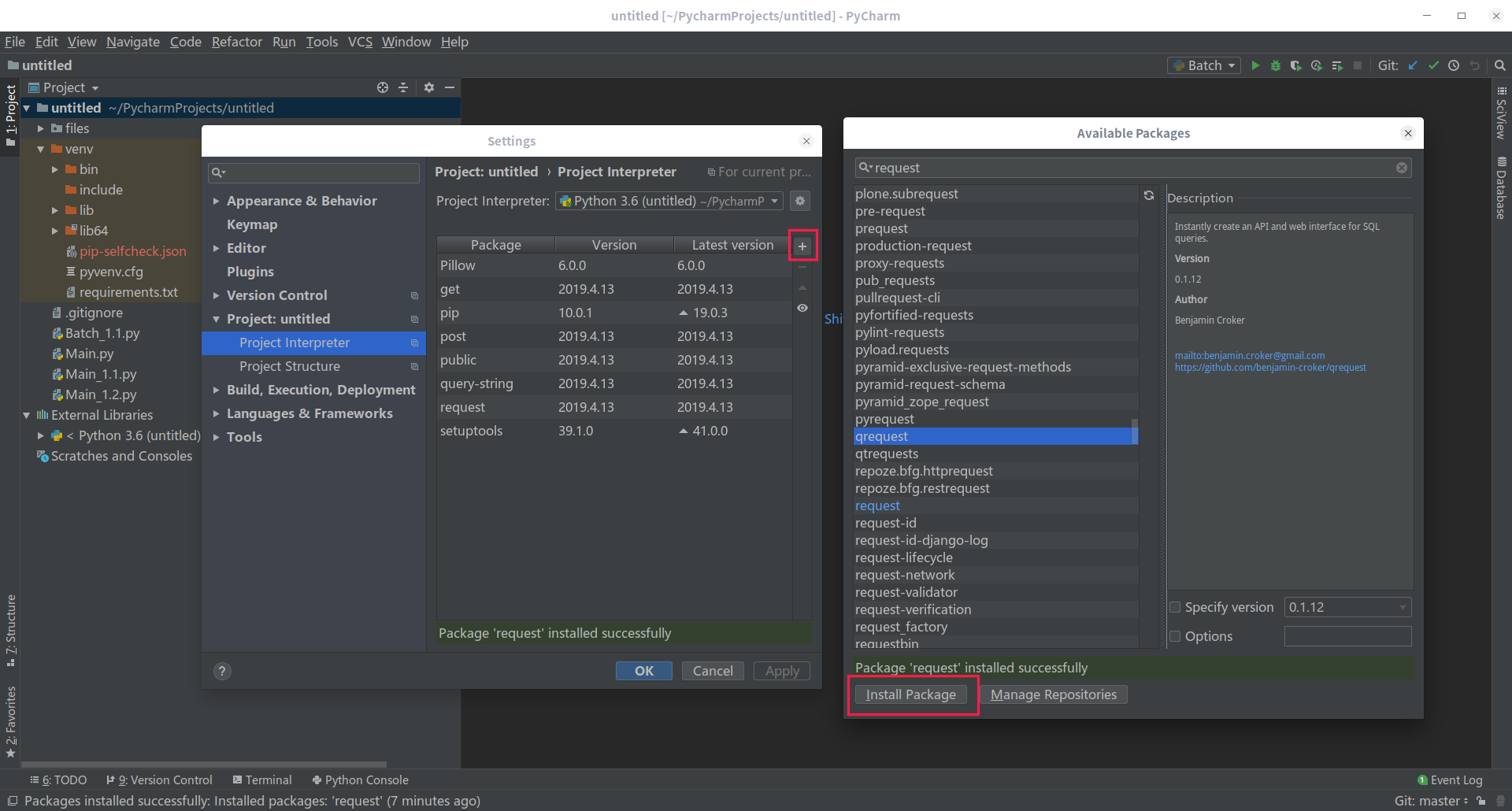
Task: Click the Options text field
Action: point(1347,636)
